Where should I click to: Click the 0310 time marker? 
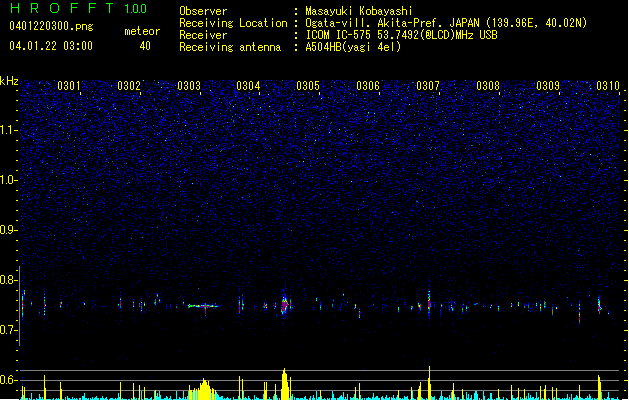point(608,86)
